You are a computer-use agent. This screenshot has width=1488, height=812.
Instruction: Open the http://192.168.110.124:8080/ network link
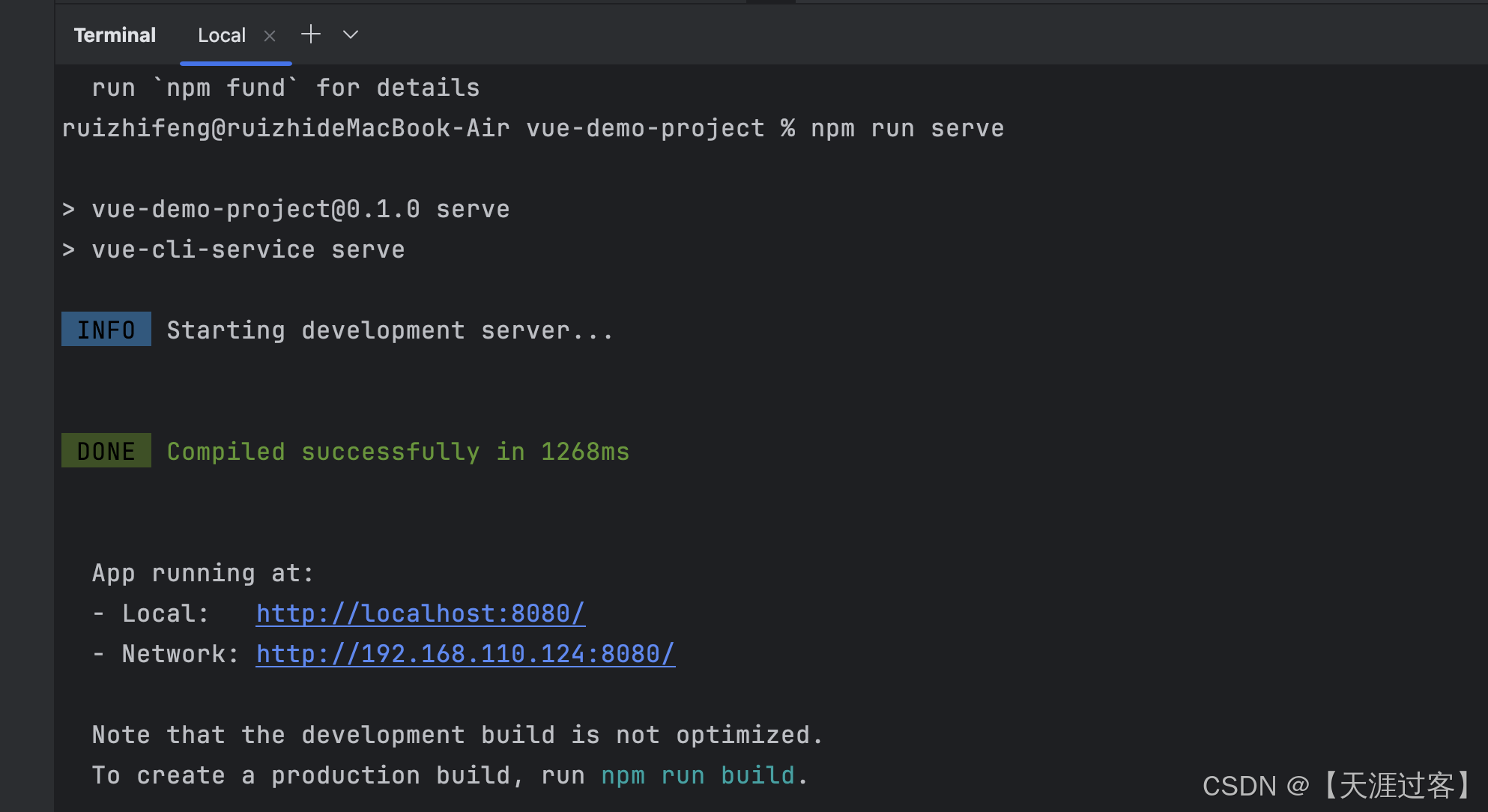[465, 654]
